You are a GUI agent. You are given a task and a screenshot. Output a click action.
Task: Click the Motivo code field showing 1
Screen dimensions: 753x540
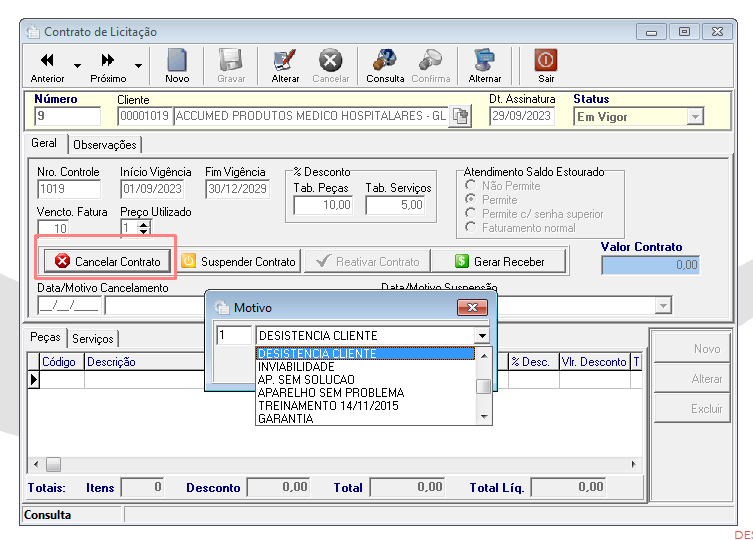pos(234,335)
